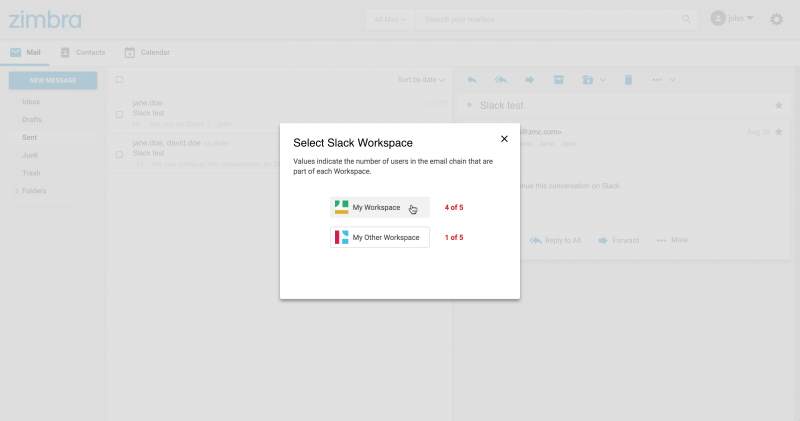Select My Workspace in the dialog
The height and width of the screenshot is (421, 800).
pos(380,207)
